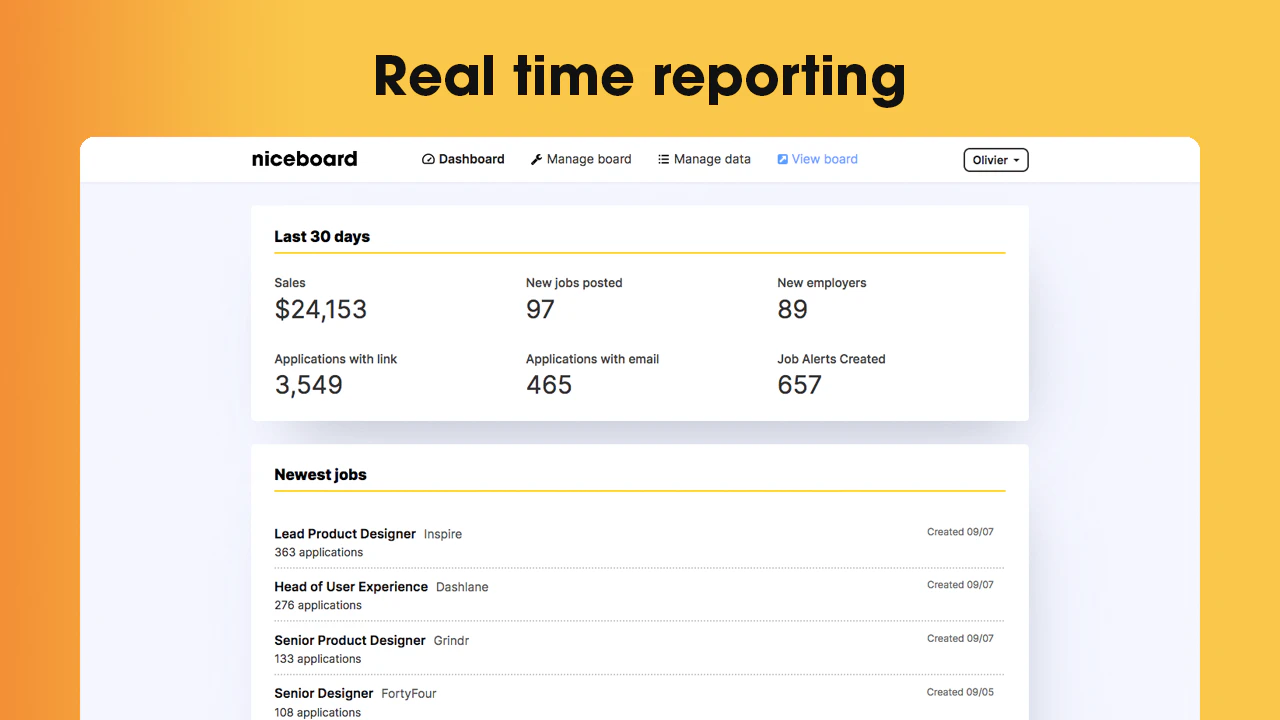Open the Lead Product Designer job at Inspire

[344, 533]
